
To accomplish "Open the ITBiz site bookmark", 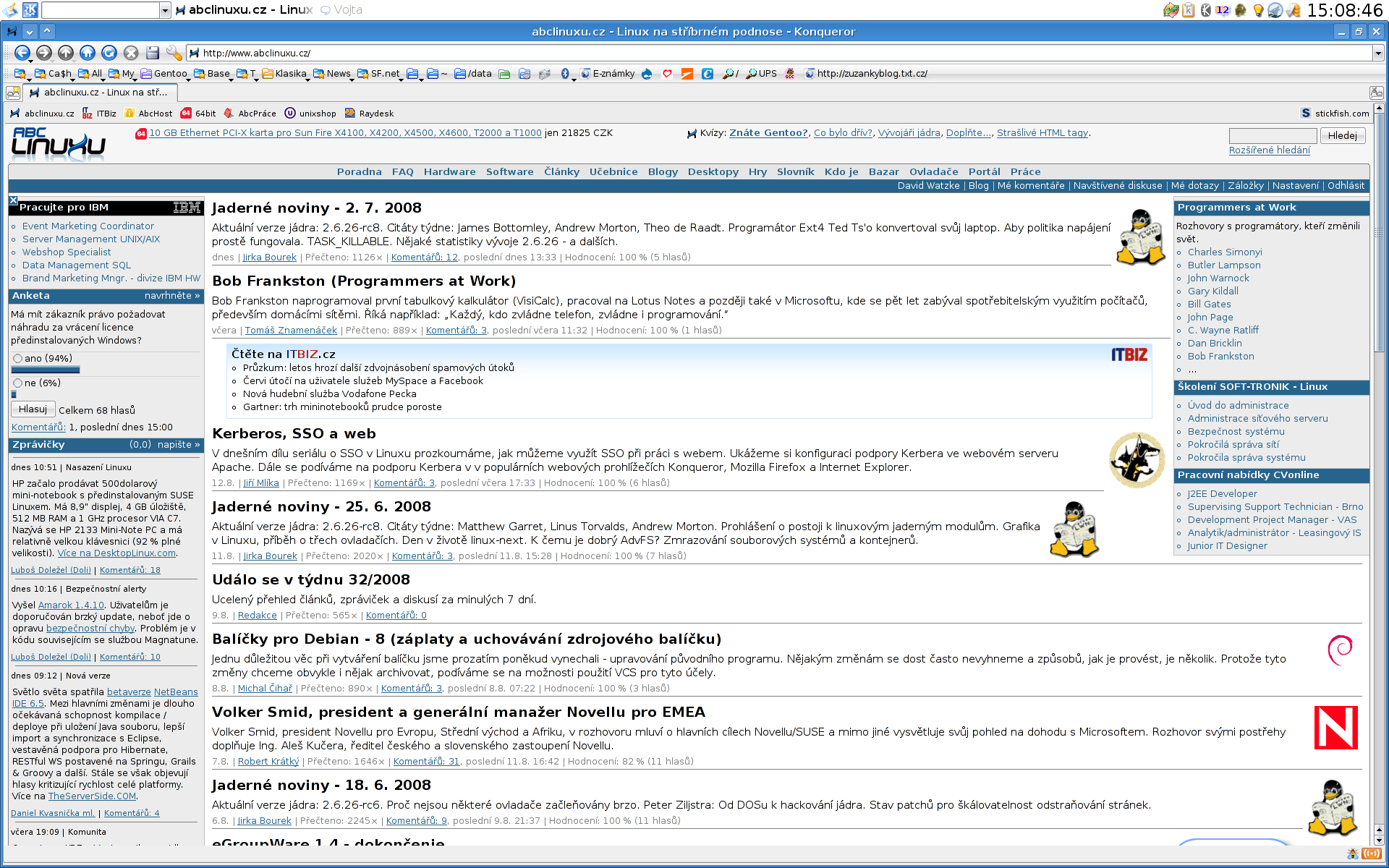I will click(x=99, y=114).
